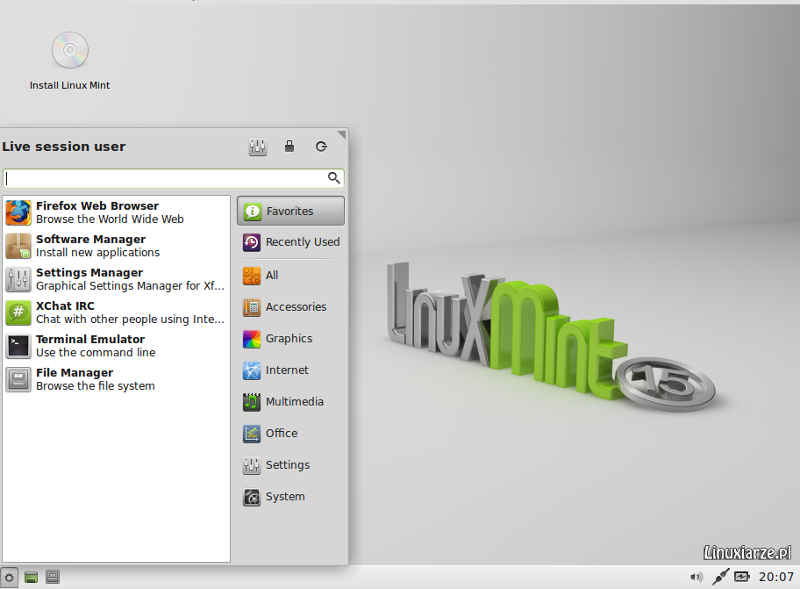Click the battery power tray icon
The image size is (800, 589).
[x=741, y=577]
